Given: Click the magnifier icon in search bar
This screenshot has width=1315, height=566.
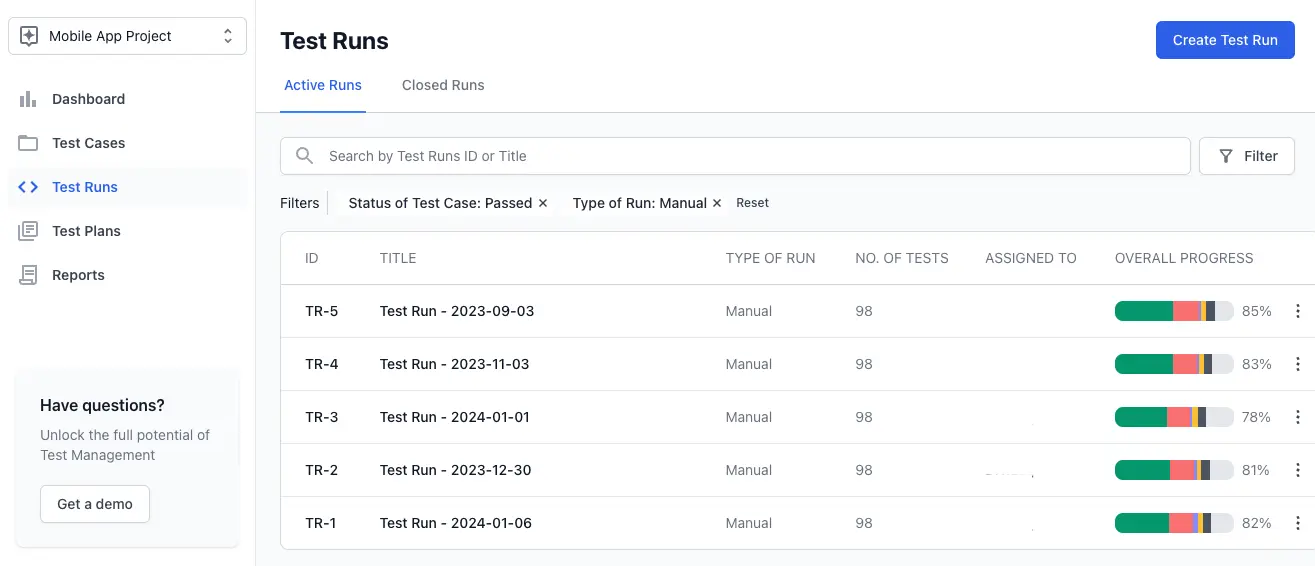Looking at the screenshot, I should click(x=305, y=156).
